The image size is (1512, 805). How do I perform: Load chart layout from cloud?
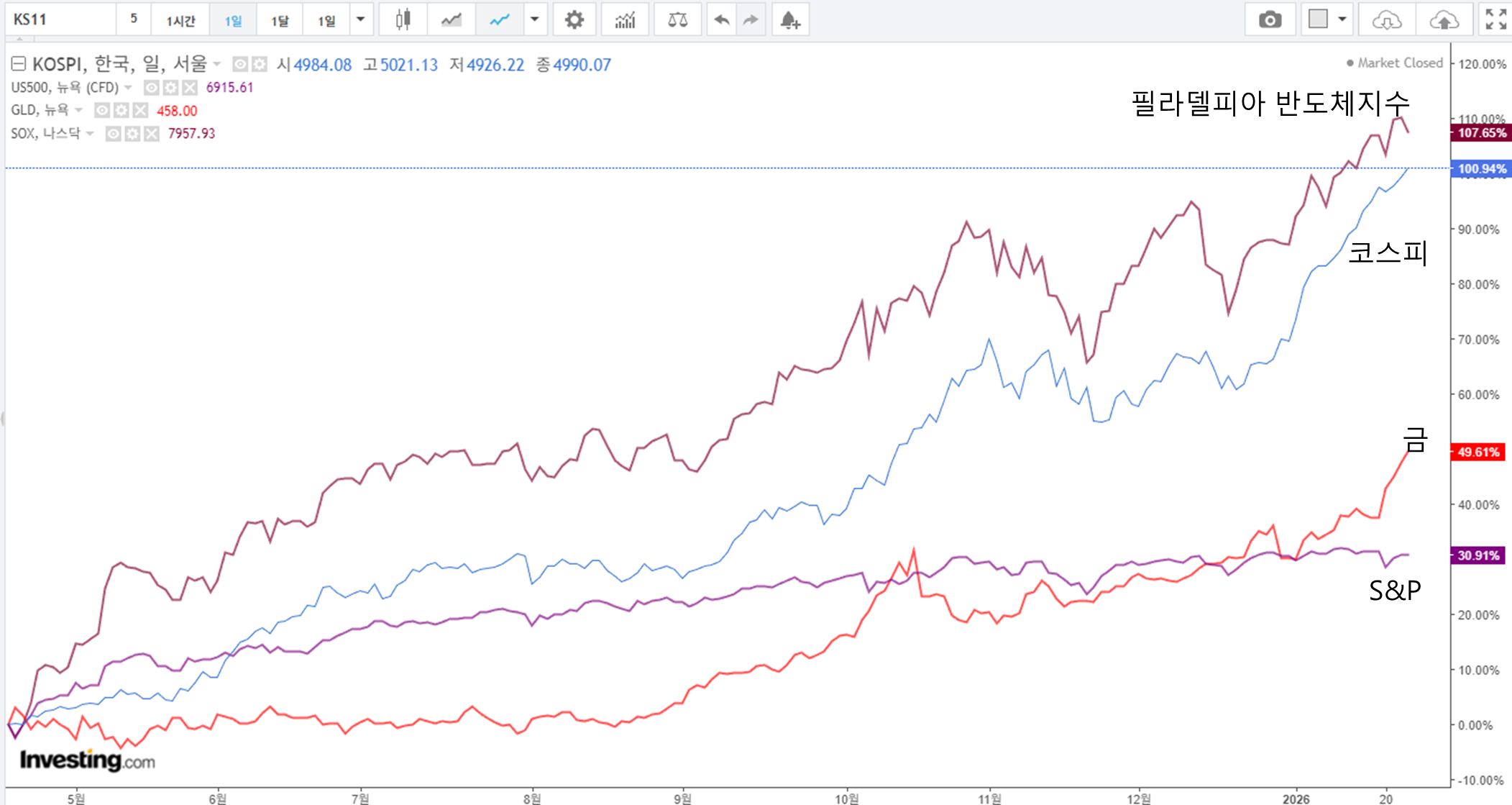pos(1386,20)
